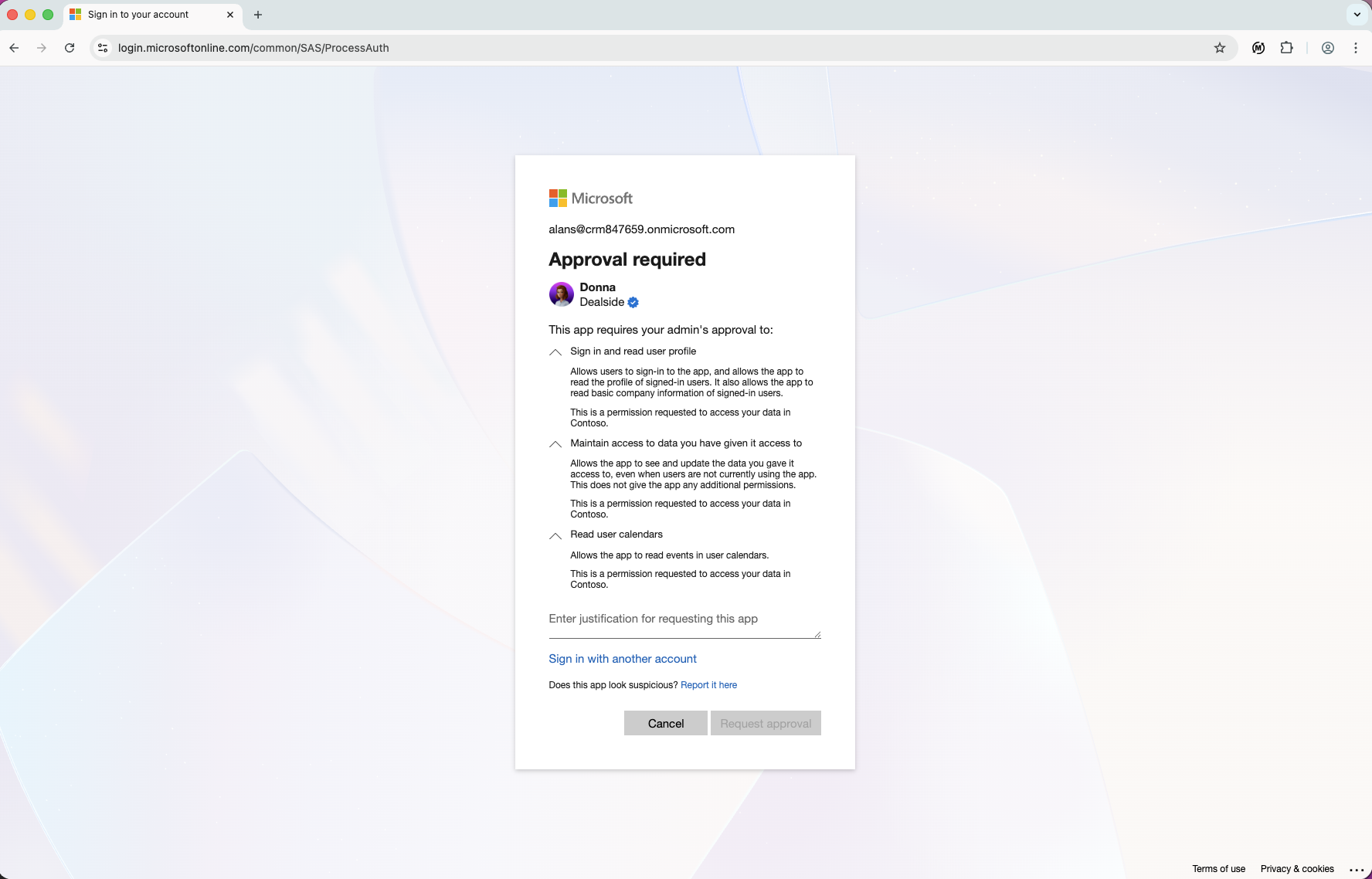Click the browser forward arrow
The image size is (1372, 879).
tap(42, 48)
